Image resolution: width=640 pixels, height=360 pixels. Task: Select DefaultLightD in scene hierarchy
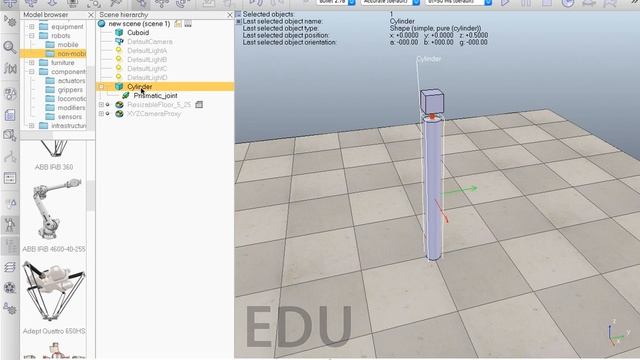tap(147, 78)
